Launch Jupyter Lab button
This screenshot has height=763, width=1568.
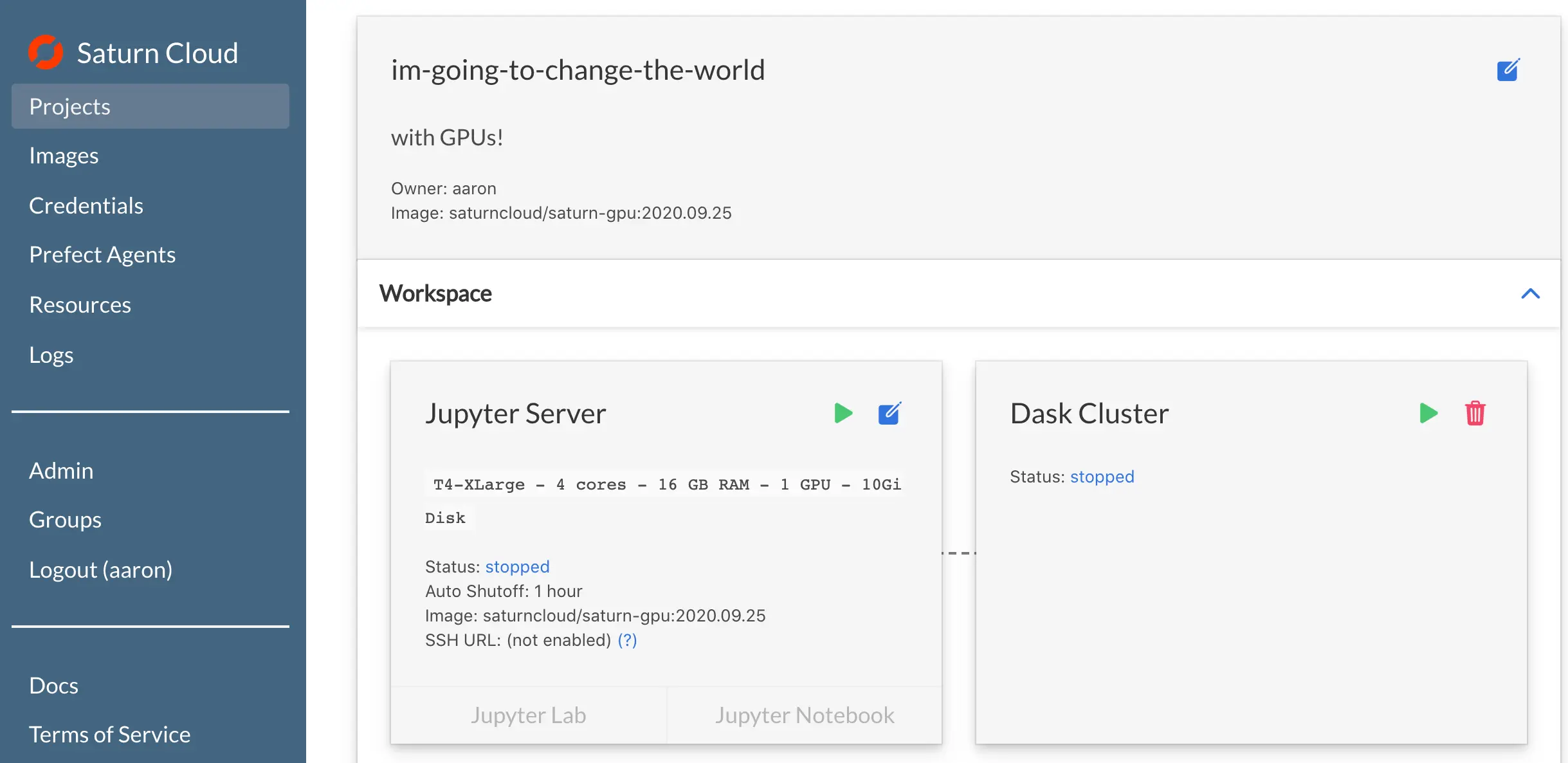[x=528, y=715]
